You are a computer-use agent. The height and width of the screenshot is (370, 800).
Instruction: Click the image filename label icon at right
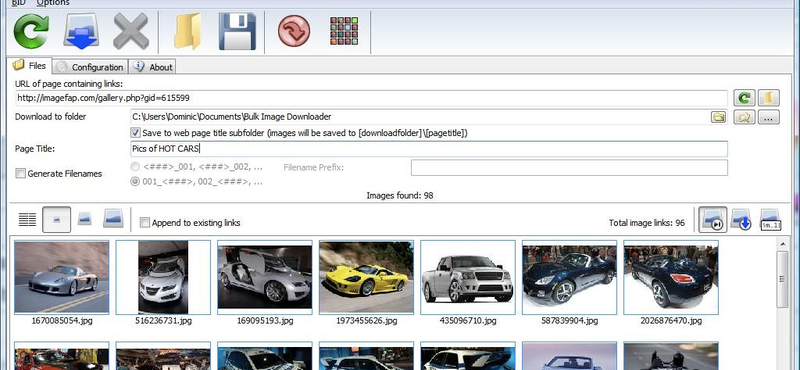tap(770, 219)
